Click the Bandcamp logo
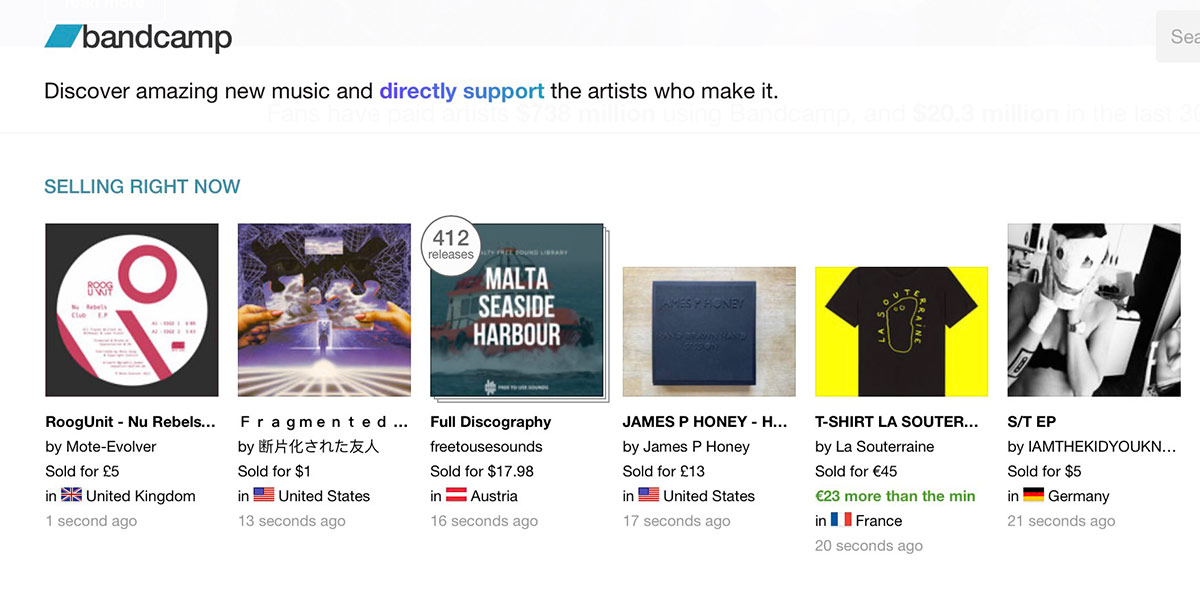 point(138,38)
